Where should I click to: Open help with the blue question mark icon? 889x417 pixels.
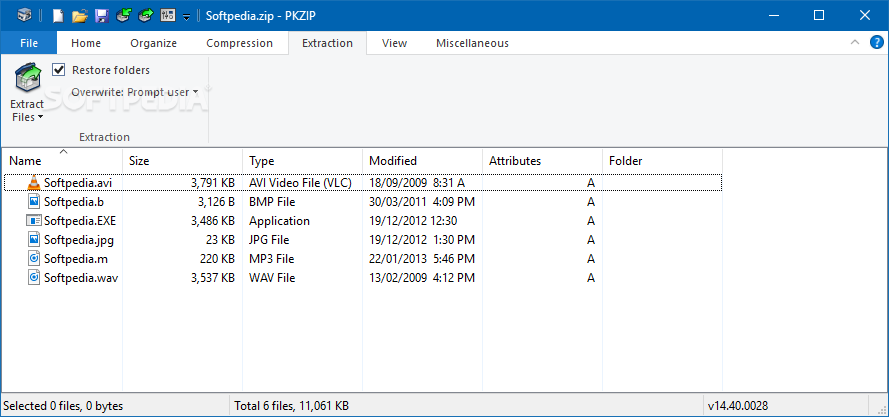pyautogui.click(x=877, y=42)
